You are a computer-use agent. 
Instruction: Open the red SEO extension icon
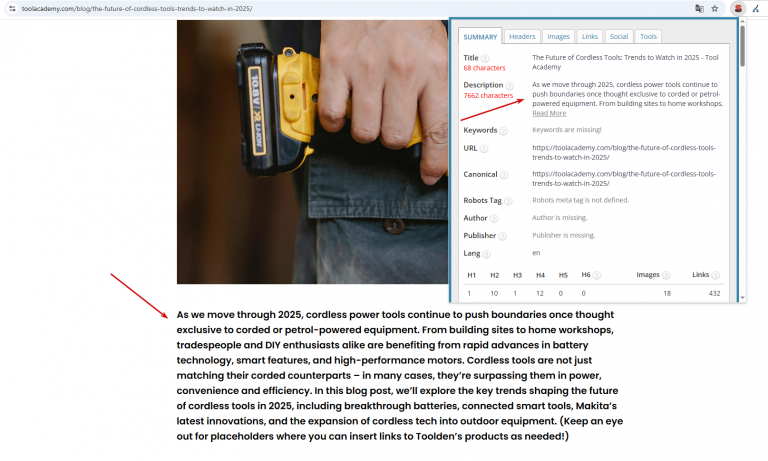click(x=738, y=8)
